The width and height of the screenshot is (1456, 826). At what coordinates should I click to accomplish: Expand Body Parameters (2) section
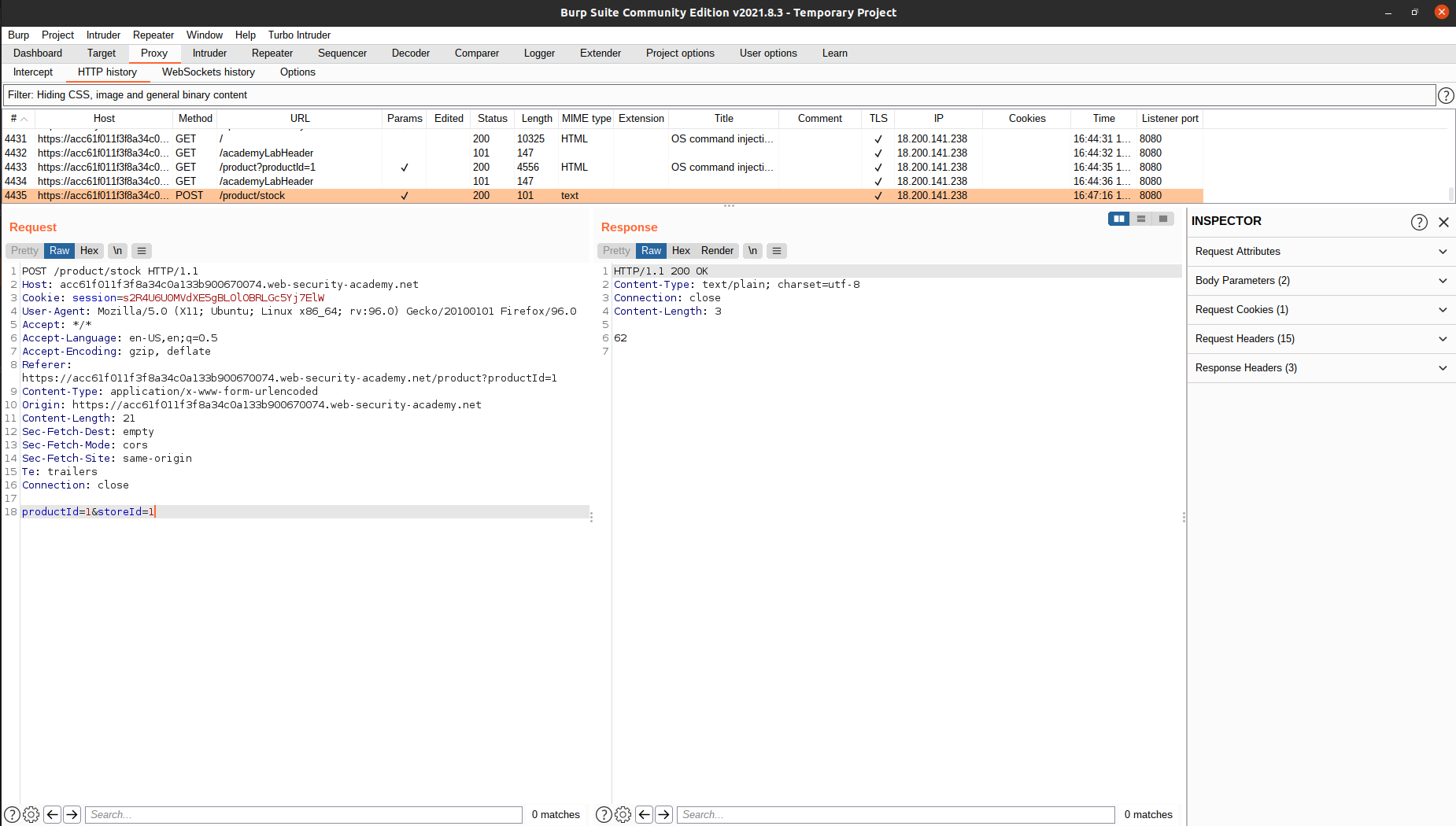tap(1321, 281)
